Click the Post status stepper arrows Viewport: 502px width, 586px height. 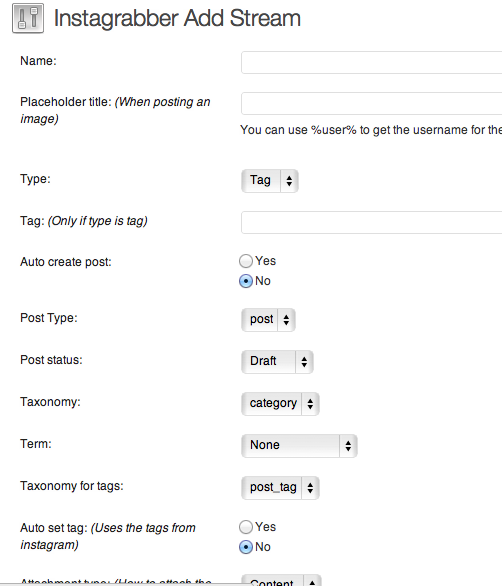click(x=304, y=362)
